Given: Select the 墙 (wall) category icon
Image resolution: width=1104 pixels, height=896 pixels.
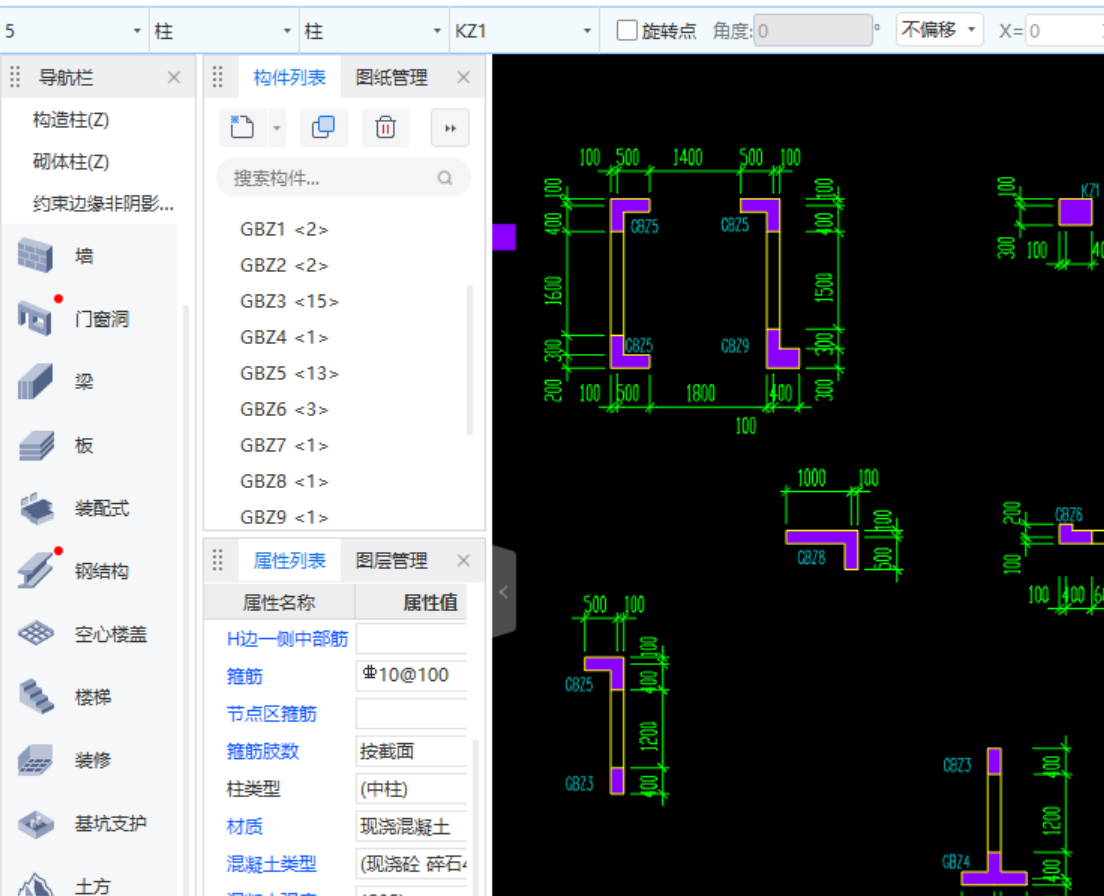Looking at the screenshot, I should (x=35, y=255).
